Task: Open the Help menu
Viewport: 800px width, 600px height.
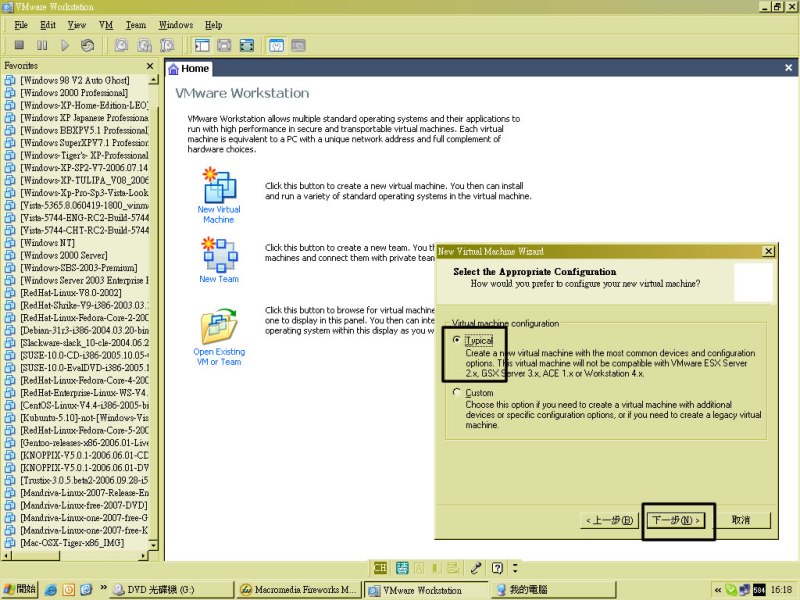Action: coord(214,25)
